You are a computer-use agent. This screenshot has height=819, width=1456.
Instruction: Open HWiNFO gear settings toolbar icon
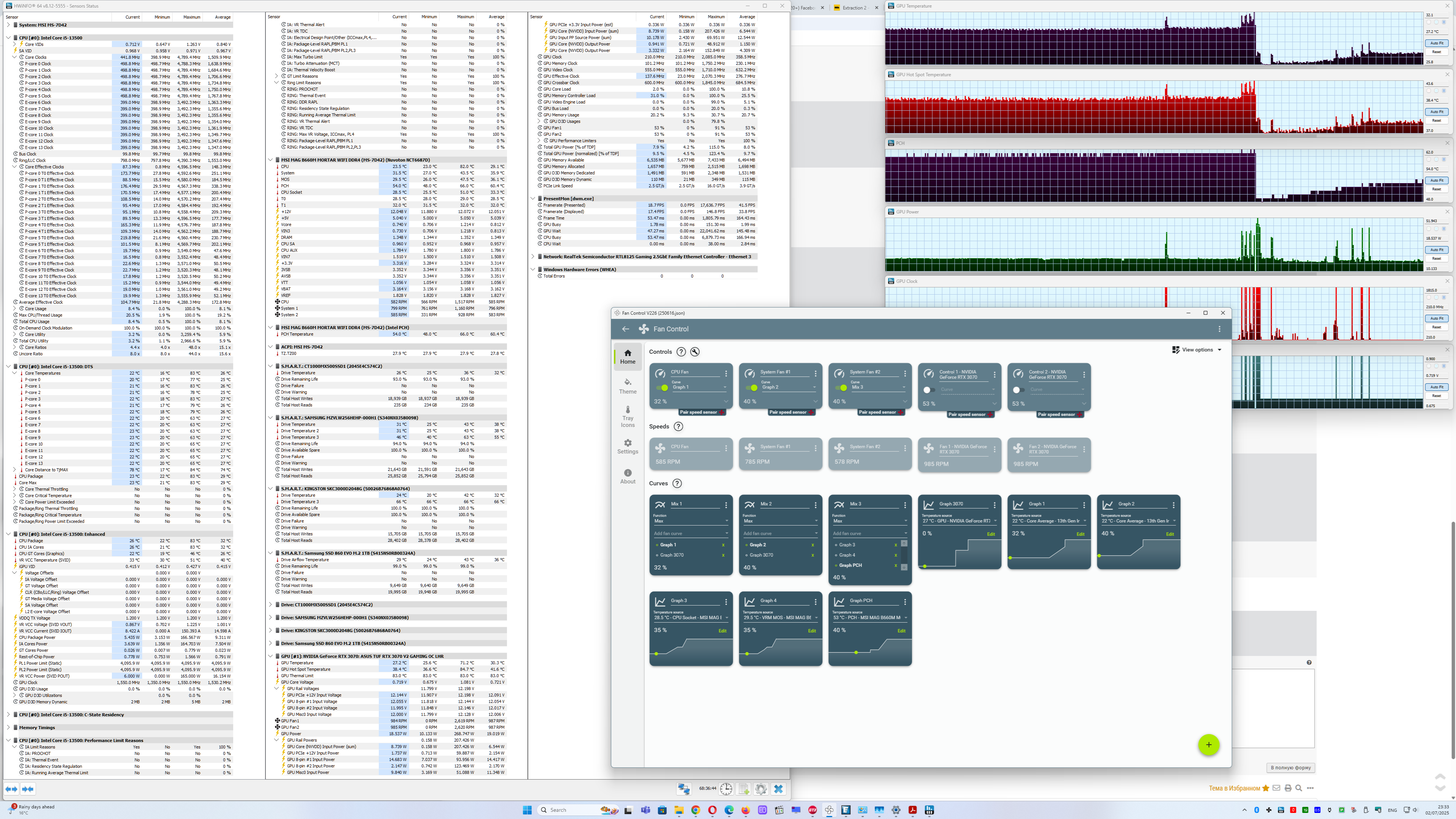(761, 789)
